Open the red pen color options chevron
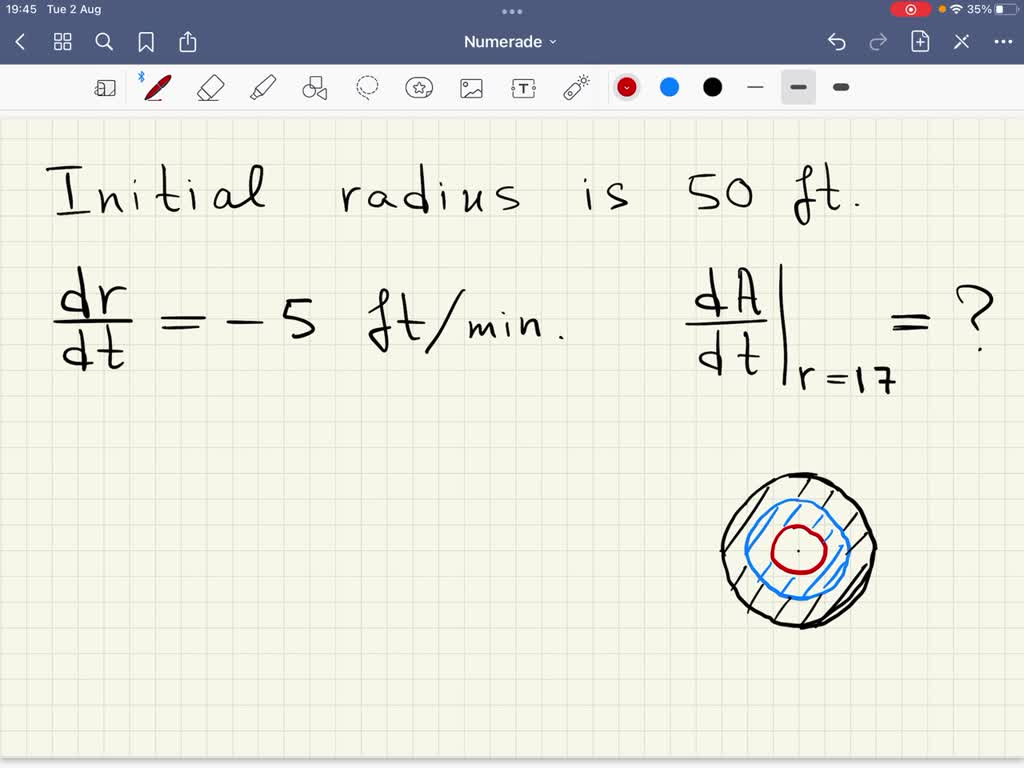1024x768 pixels. [x=627, y=87]
